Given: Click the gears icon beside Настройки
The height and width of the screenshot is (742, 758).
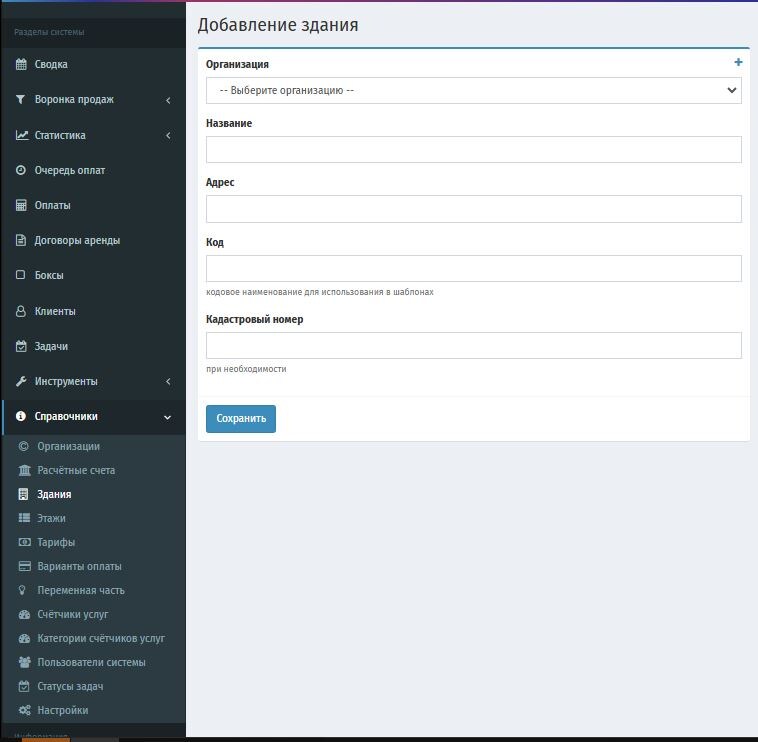Looking at the screenshot, I should (25, 710).
